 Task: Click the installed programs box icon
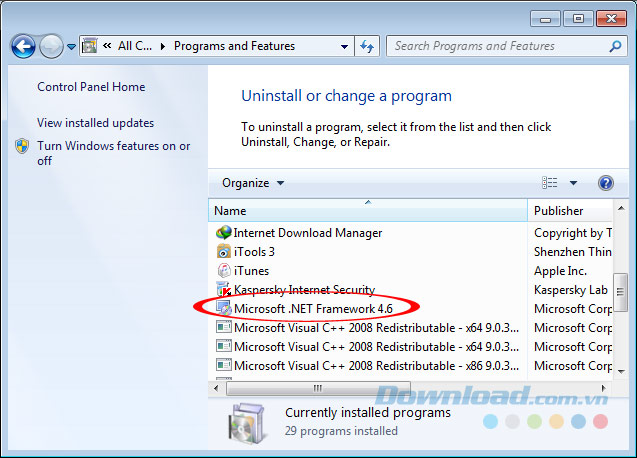point(247,423)
